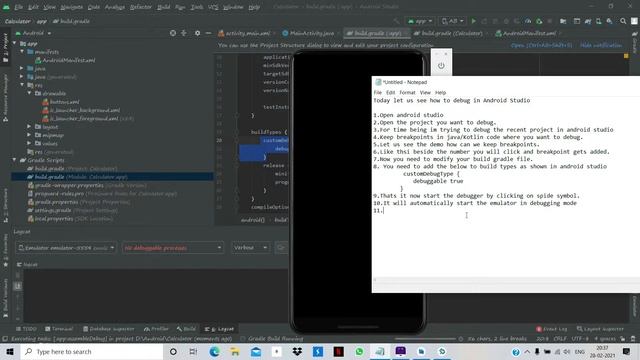Click Hide notification link
The width and height of the screenshot is (640, 360).
[x=601, y=45]
